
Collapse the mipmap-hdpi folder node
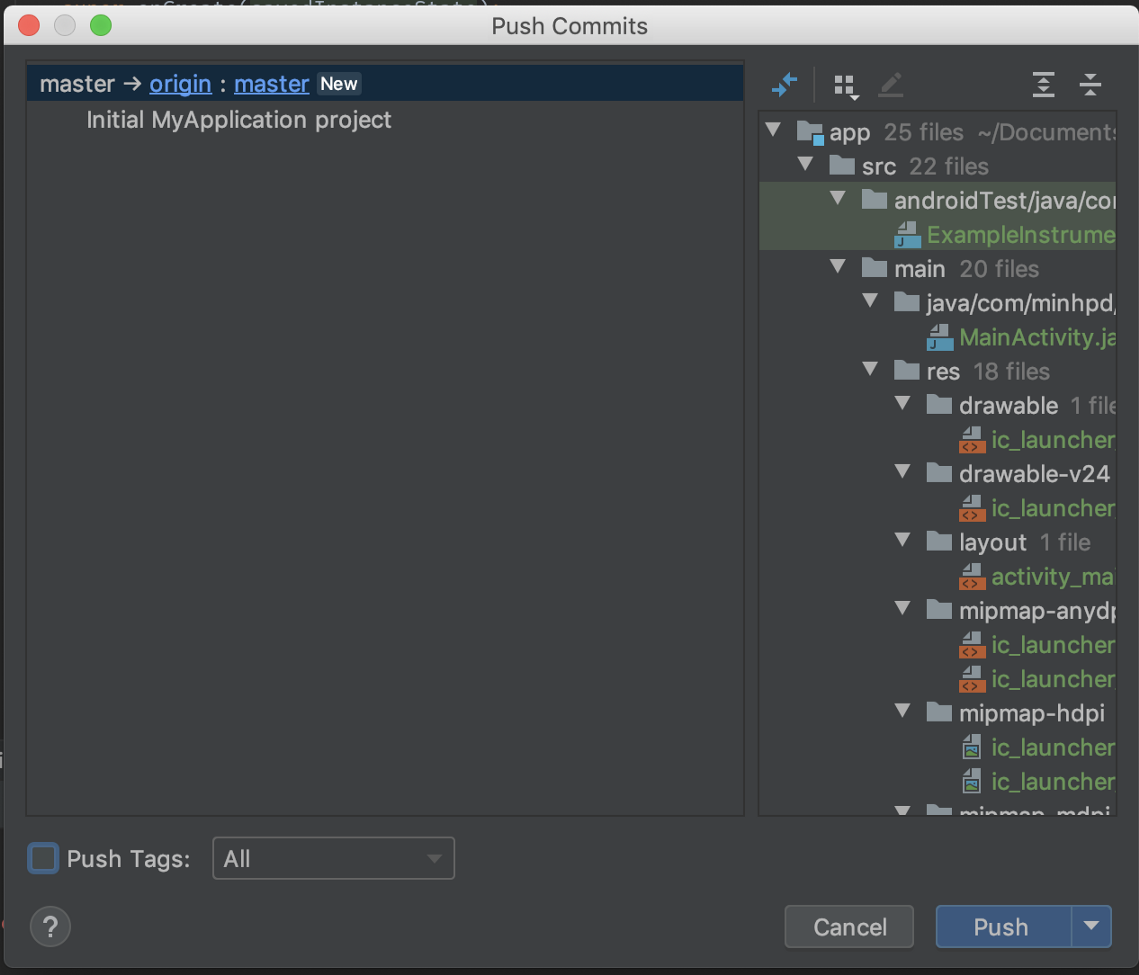902,712
